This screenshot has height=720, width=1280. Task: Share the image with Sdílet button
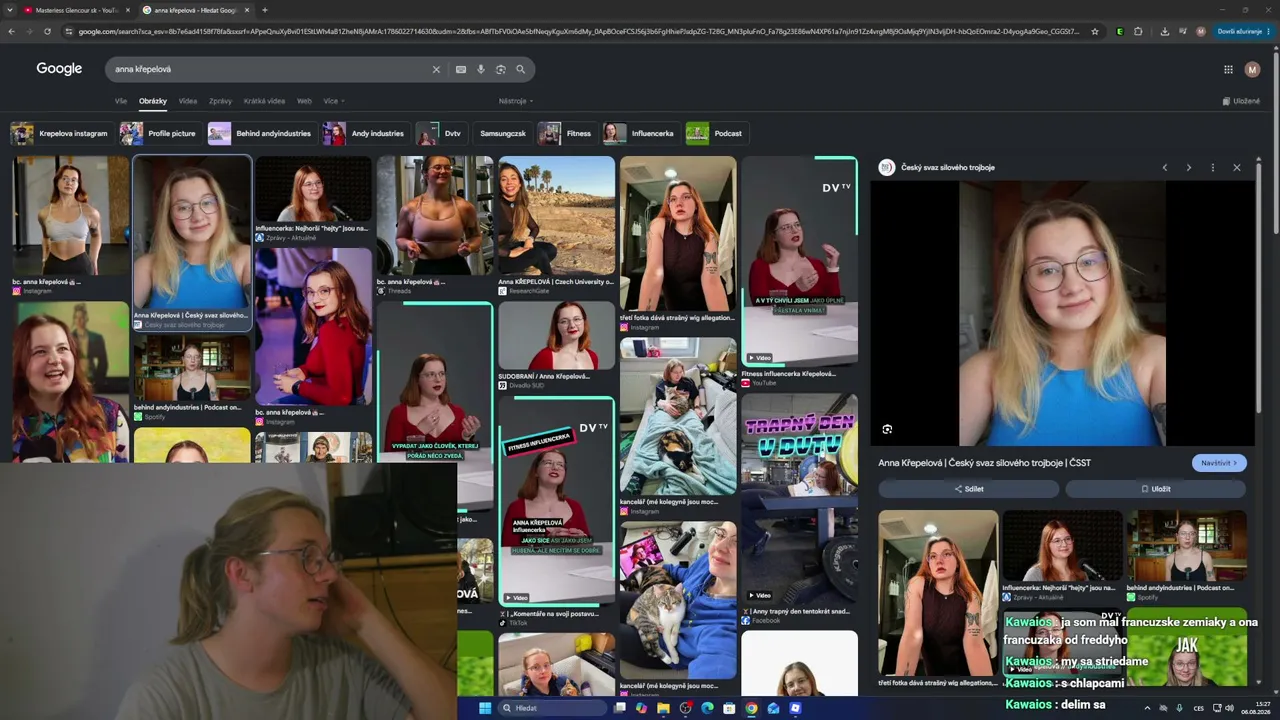click(968, 489)
